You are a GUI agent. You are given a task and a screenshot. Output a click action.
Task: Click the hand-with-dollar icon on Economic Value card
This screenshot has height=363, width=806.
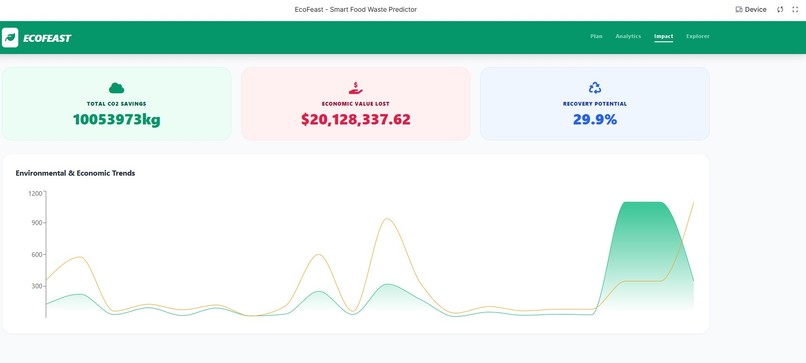356,88
